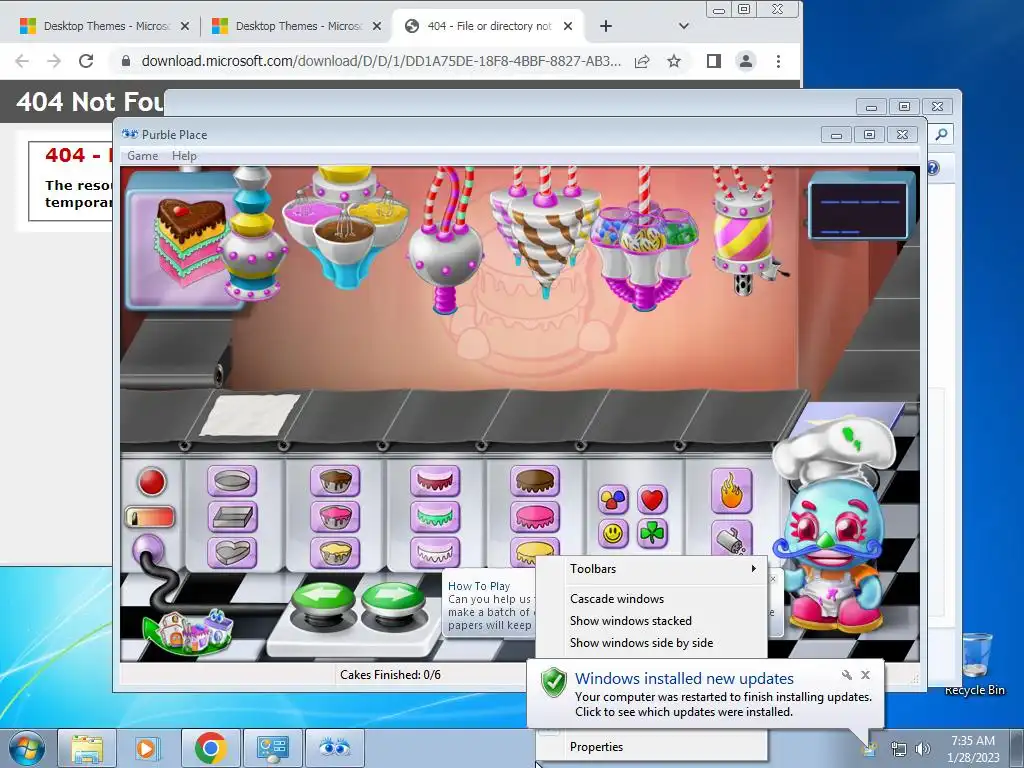The width and height of the screenshot is (1024, 768).
Task: Add smiley face decoration
Action: [613, 534]
